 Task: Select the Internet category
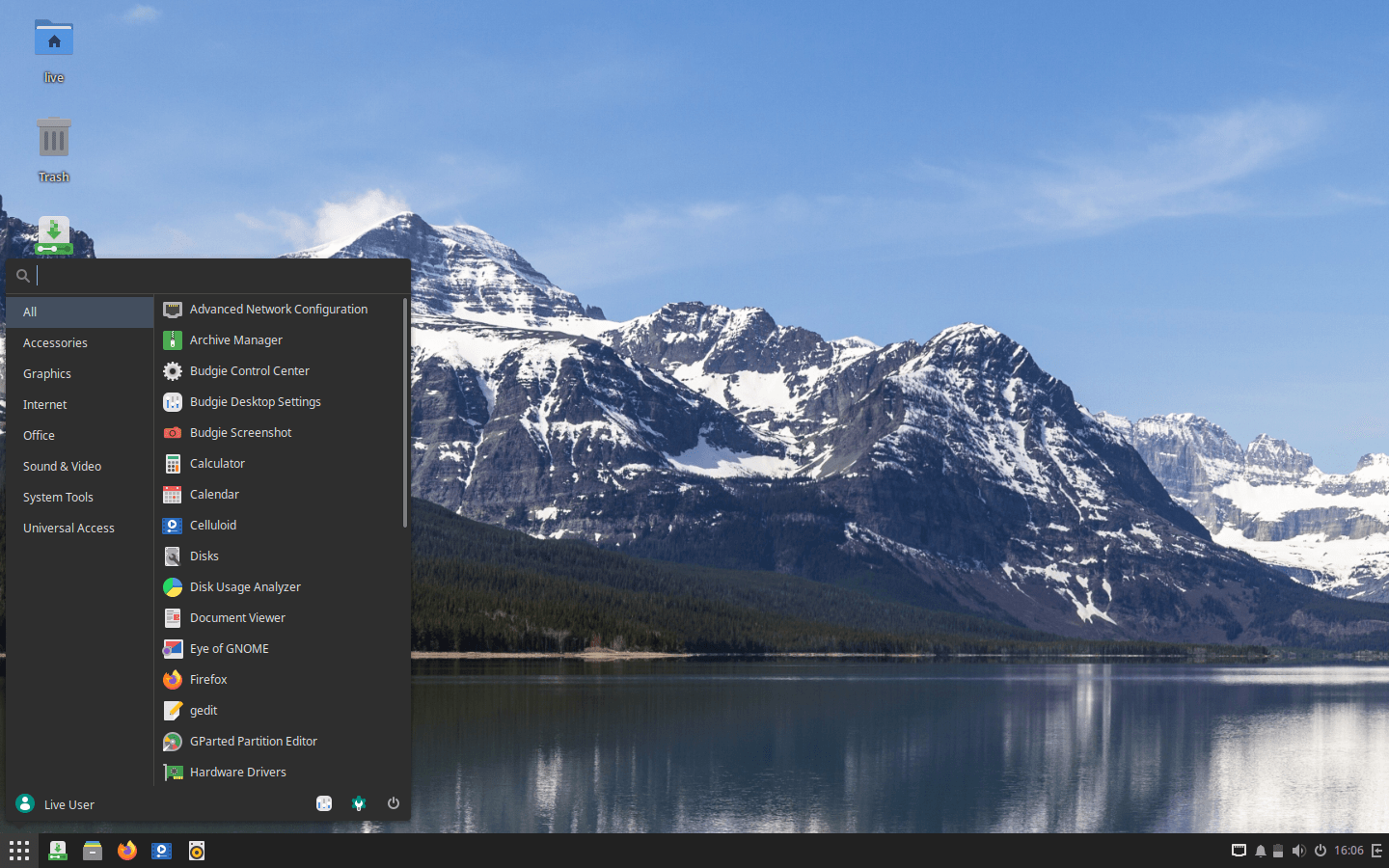(x=80, y=404)
